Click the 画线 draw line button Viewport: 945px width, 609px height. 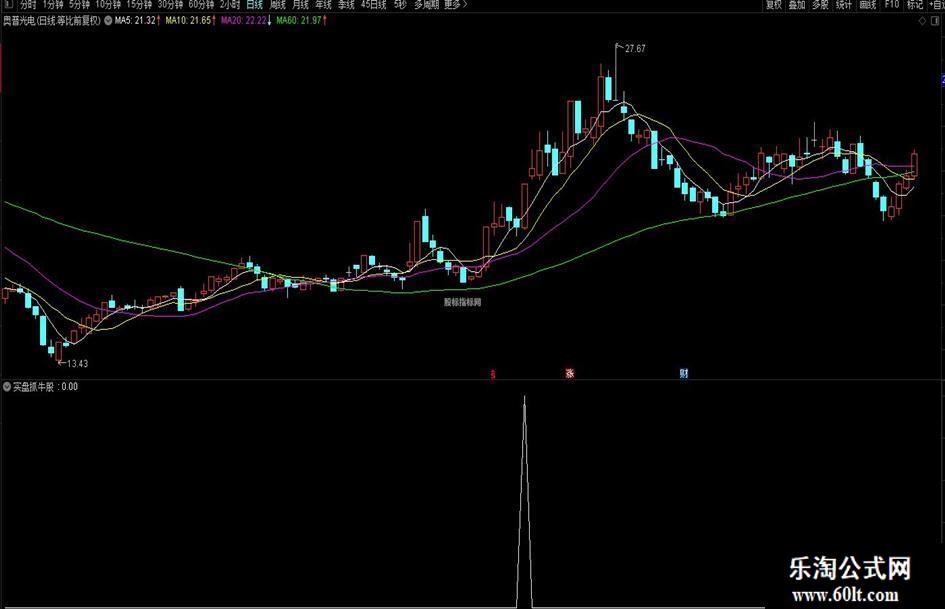pyautogui.click(x=867, y=5)
